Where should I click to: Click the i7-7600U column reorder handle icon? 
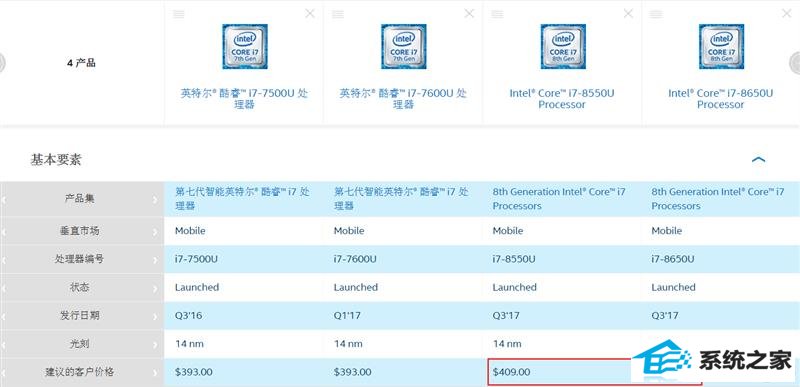(337, 14)
